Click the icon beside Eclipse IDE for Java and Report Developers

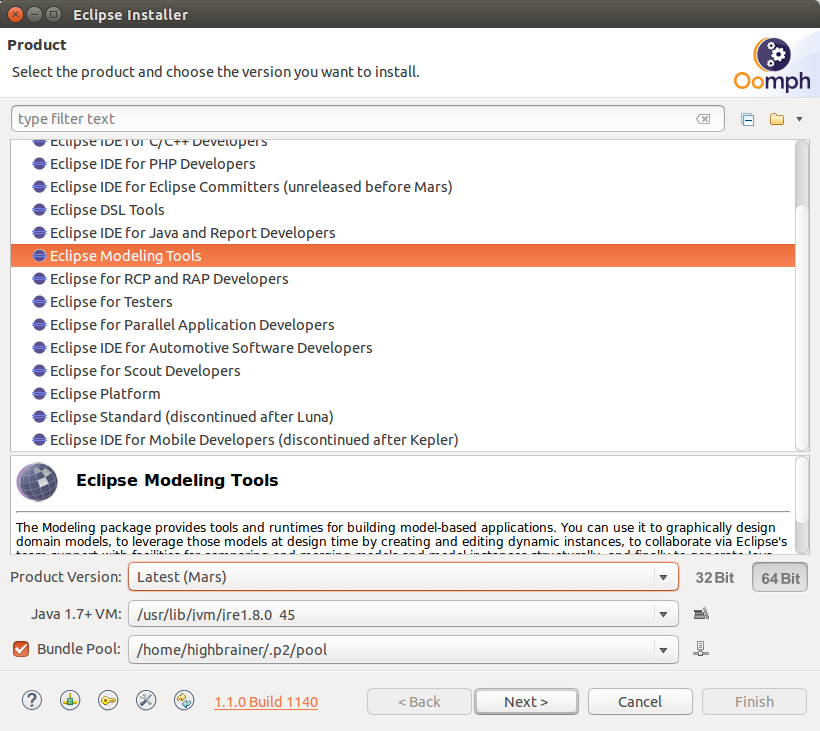39,233
